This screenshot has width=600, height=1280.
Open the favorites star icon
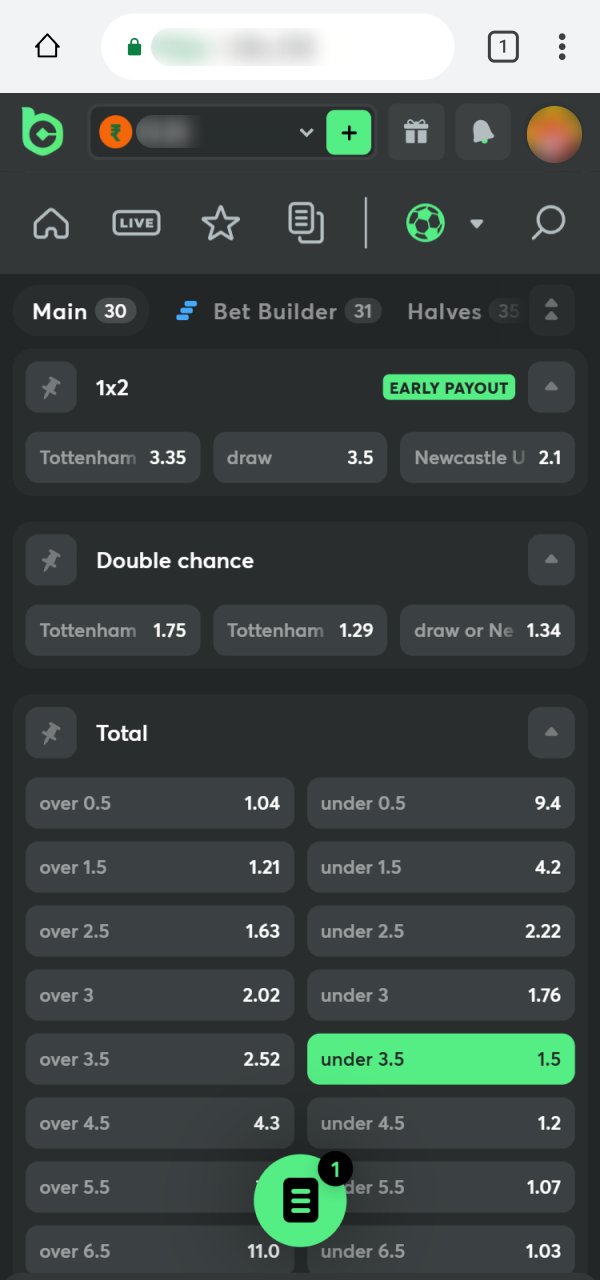(x=220, y=223)
